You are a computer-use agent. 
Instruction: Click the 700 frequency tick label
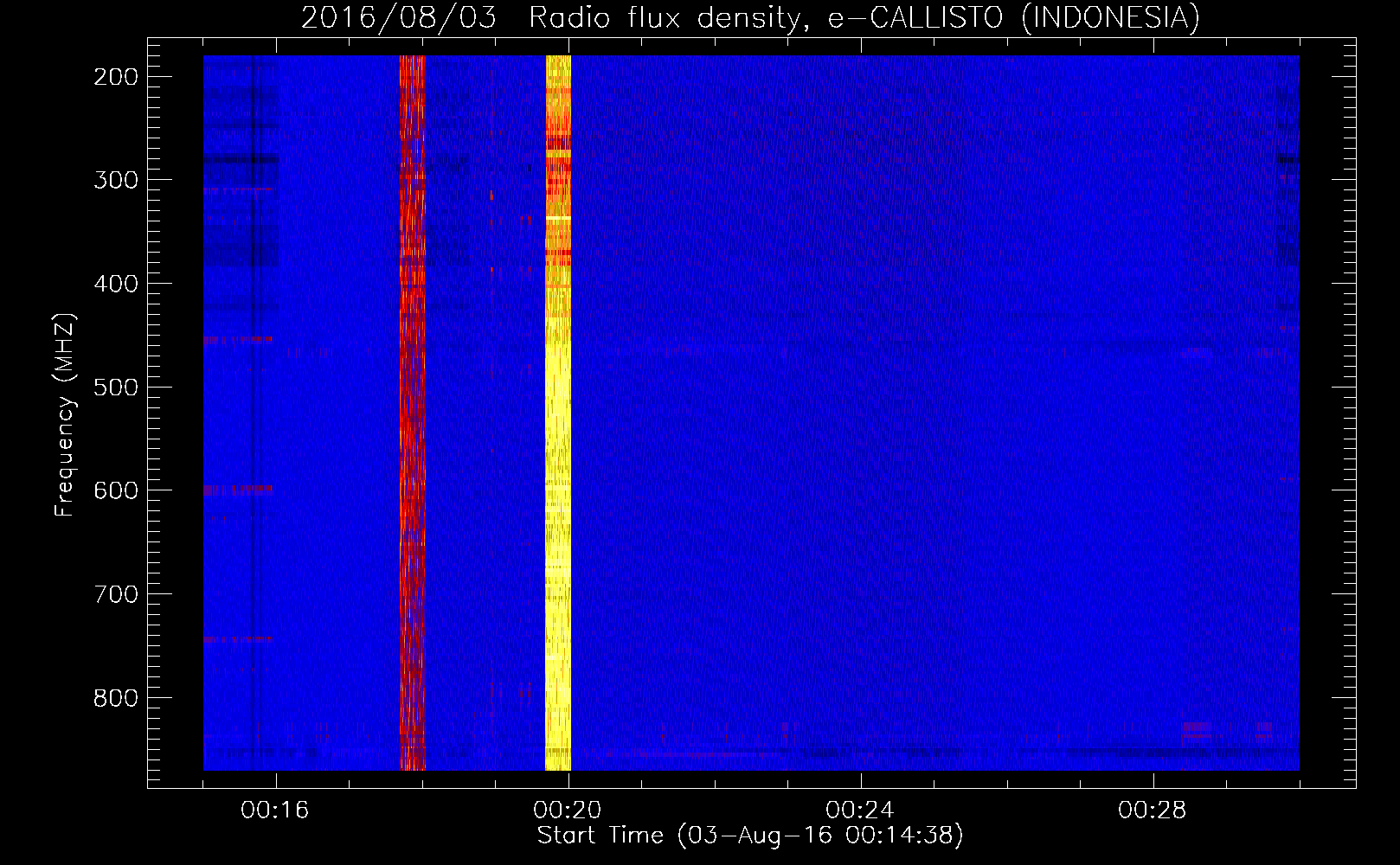click(x=116, y=594)
